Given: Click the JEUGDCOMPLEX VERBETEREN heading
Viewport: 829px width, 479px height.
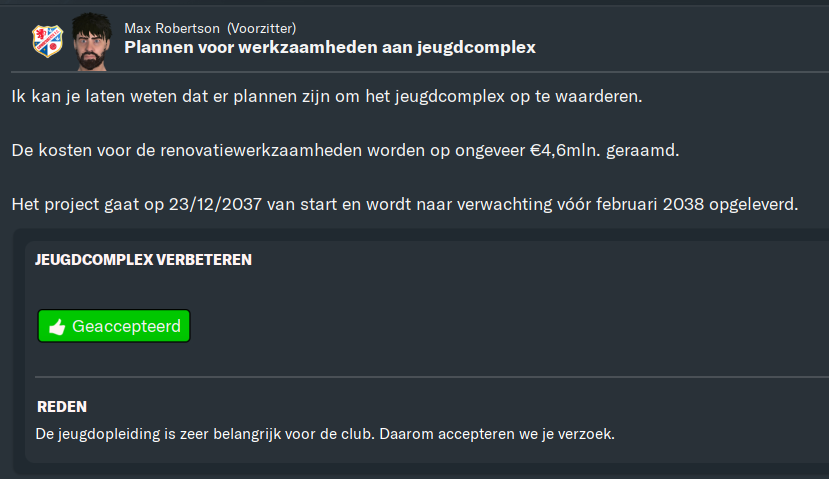Looking at the screenshot, I should point(143,260).
